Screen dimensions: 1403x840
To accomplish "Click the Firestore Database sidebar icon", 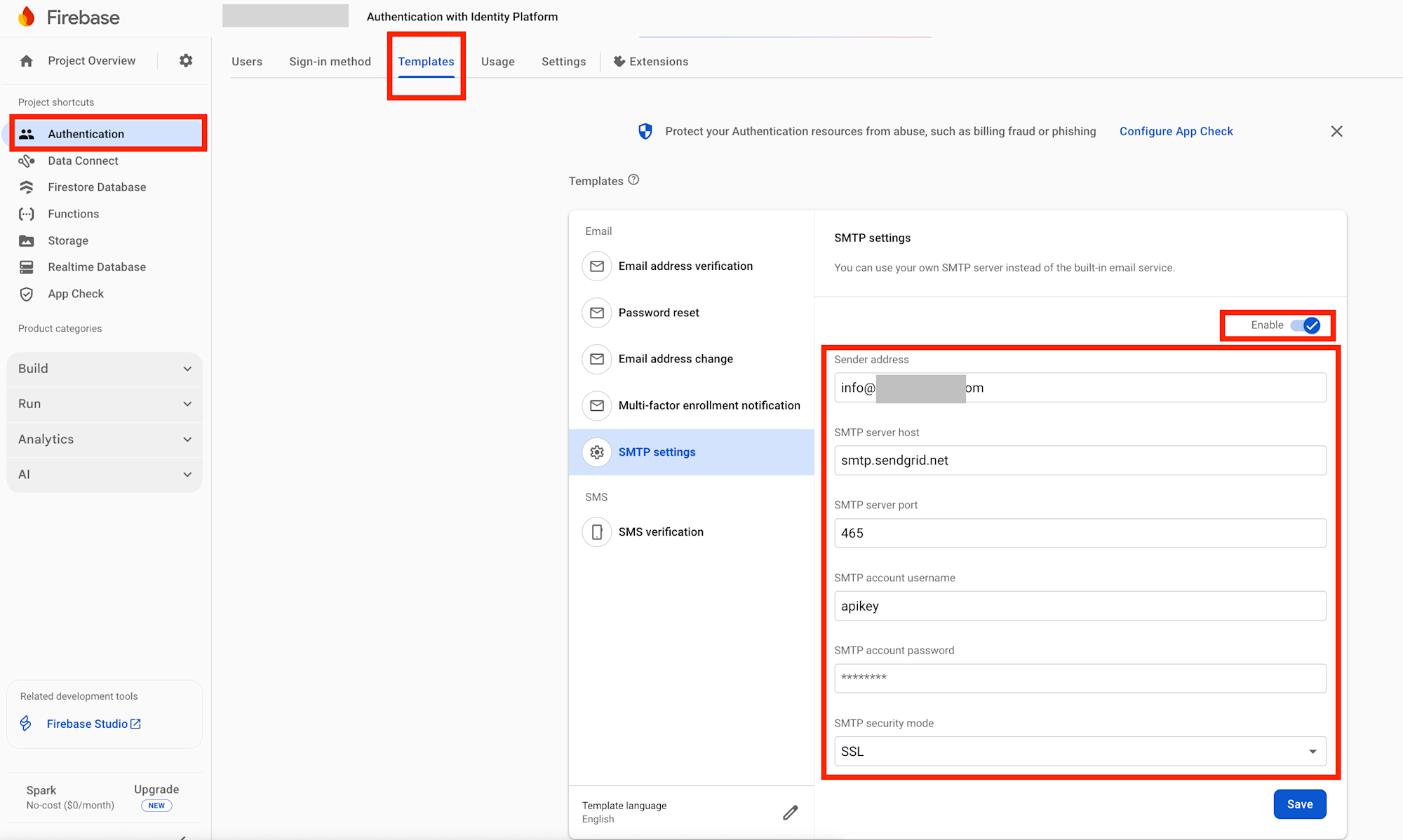I will 27,187.
